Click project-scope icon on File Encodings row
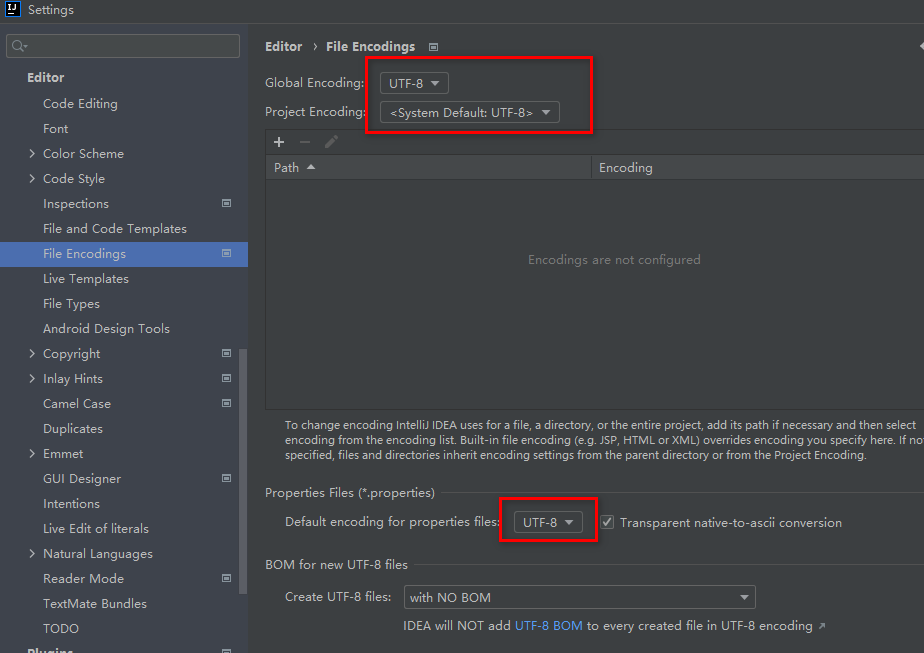Screen dimensions: 924x653 [x=226, y=253]
